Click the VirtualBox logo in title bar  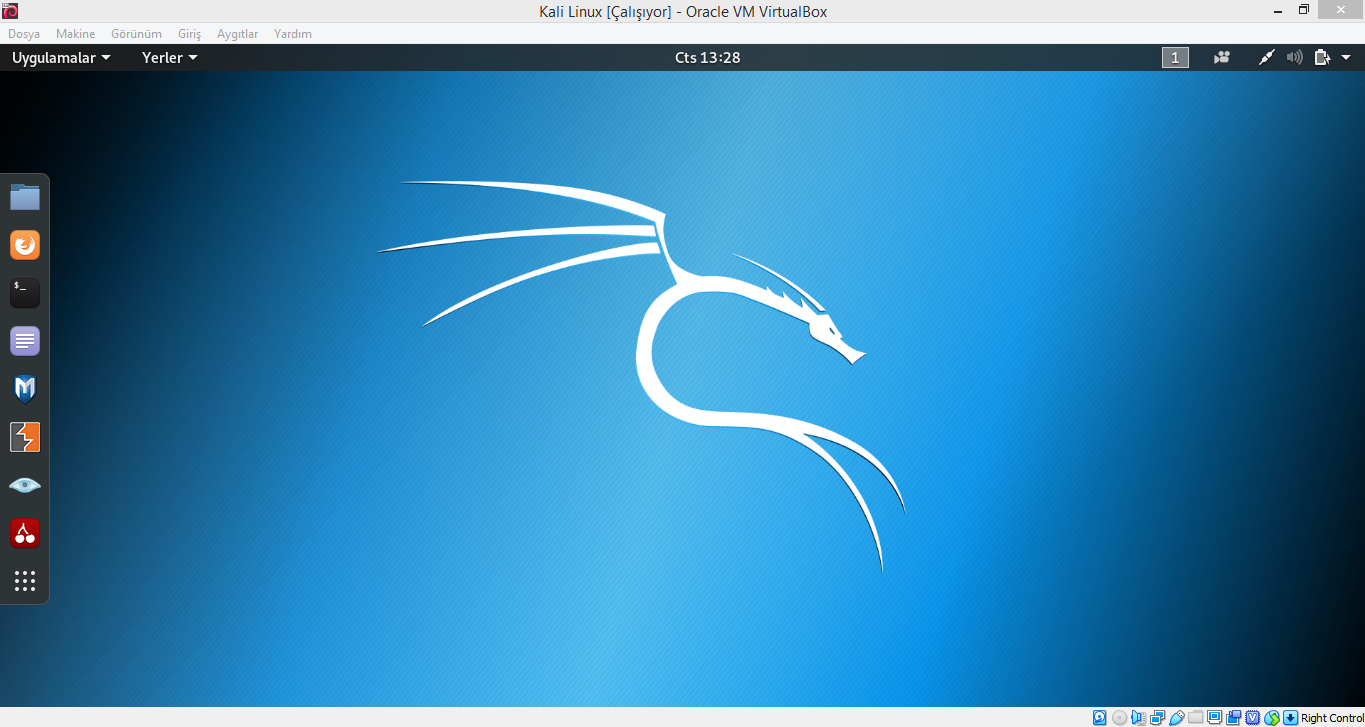pyautogui.click(x=11, y=11)
